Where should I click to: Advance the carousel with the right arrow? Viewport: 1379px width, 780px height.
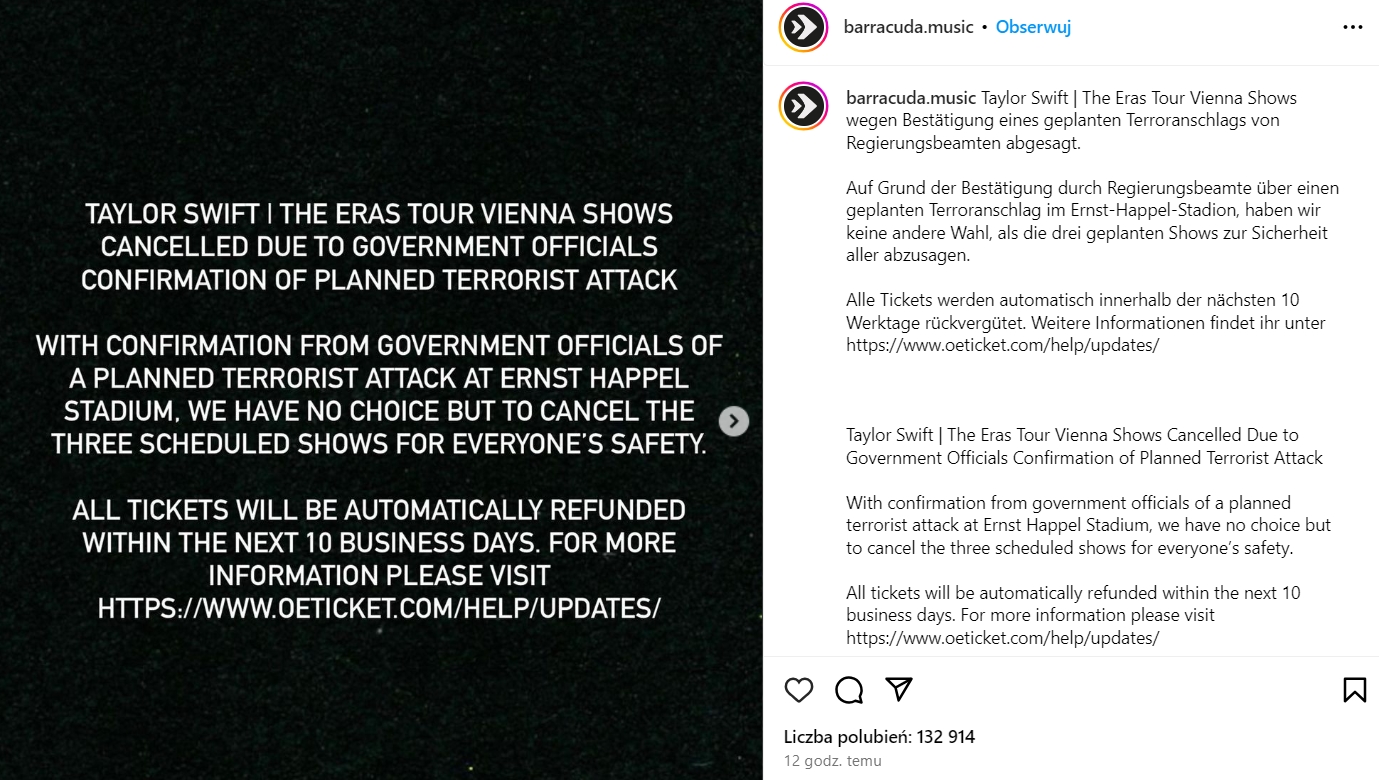click(x=734, y=421)
